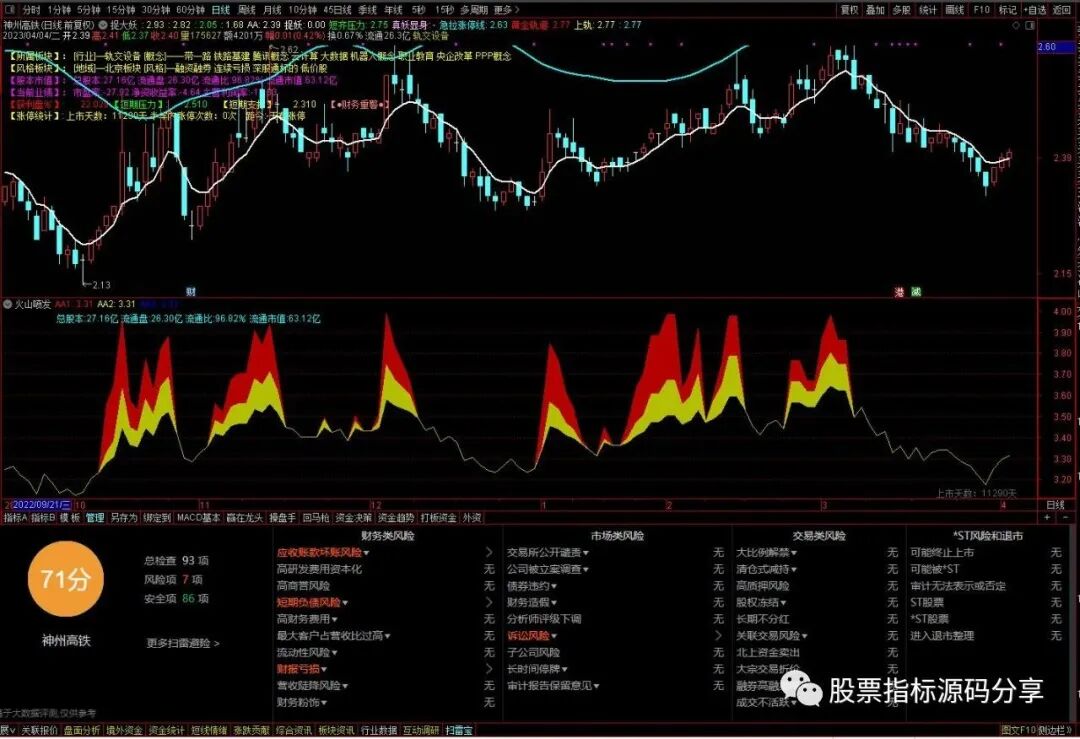
Task: Open the 板块资讯 bottom tab
Action: coord(336,730)
